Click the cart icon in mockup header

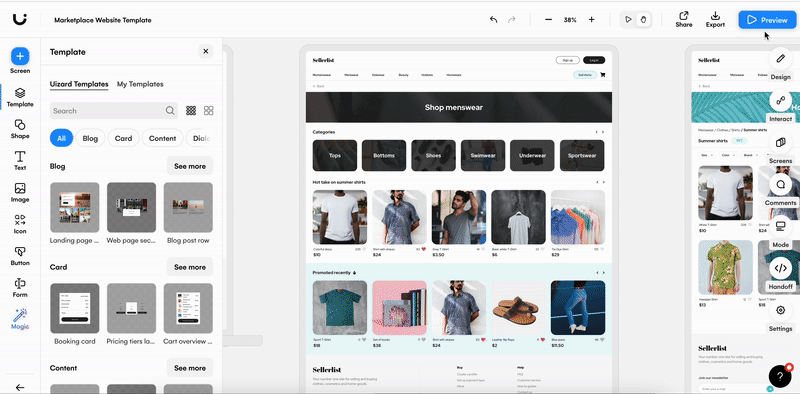click(x=603, y=75)
